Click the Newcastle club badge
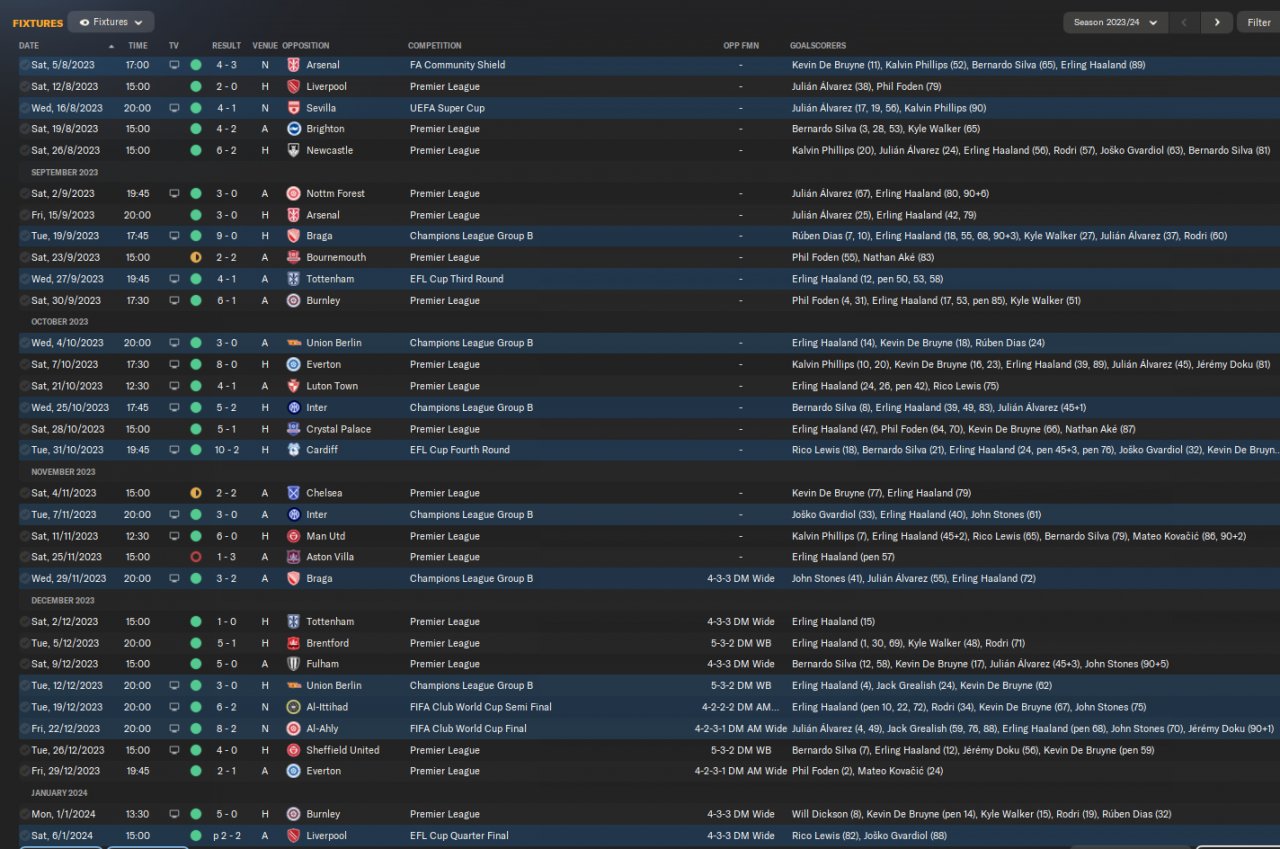The height and width of the screenshot is (849, 1280). 294,150
